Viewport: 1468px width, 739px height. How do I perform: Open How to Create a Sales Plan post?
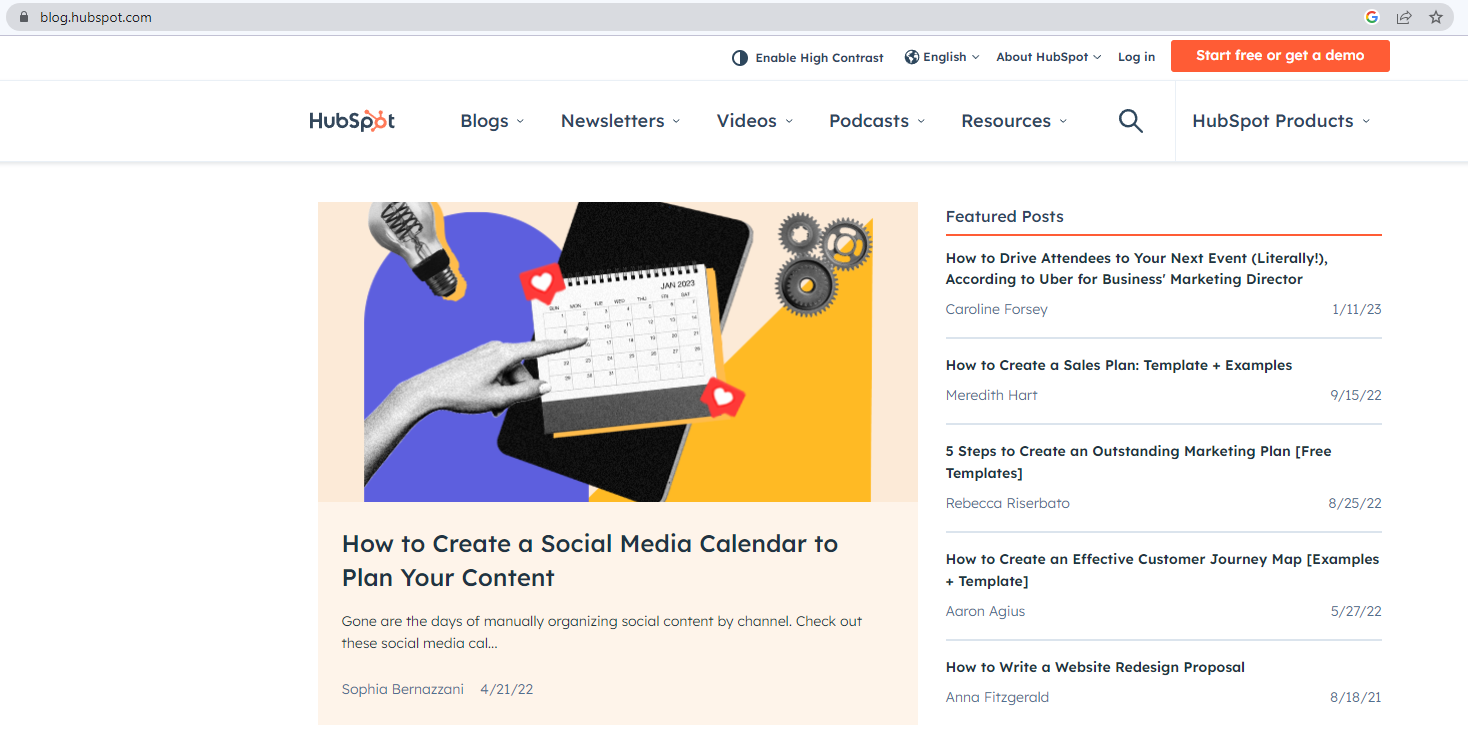tap(1119, 365)
